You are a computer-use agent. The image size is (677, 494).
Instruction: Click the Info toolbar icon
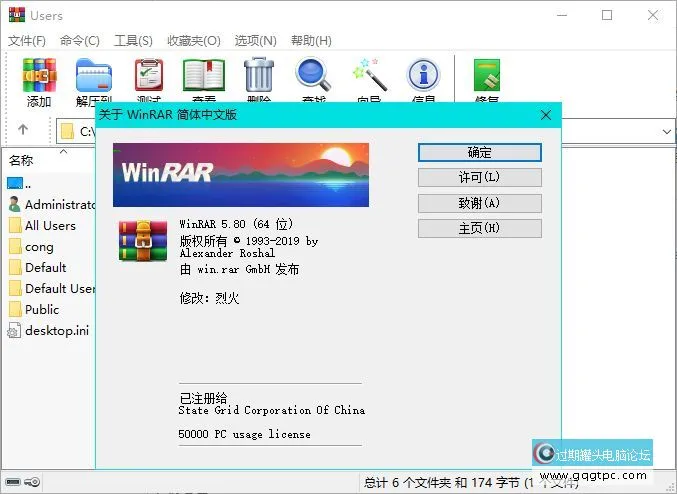[x=424, y=75]
